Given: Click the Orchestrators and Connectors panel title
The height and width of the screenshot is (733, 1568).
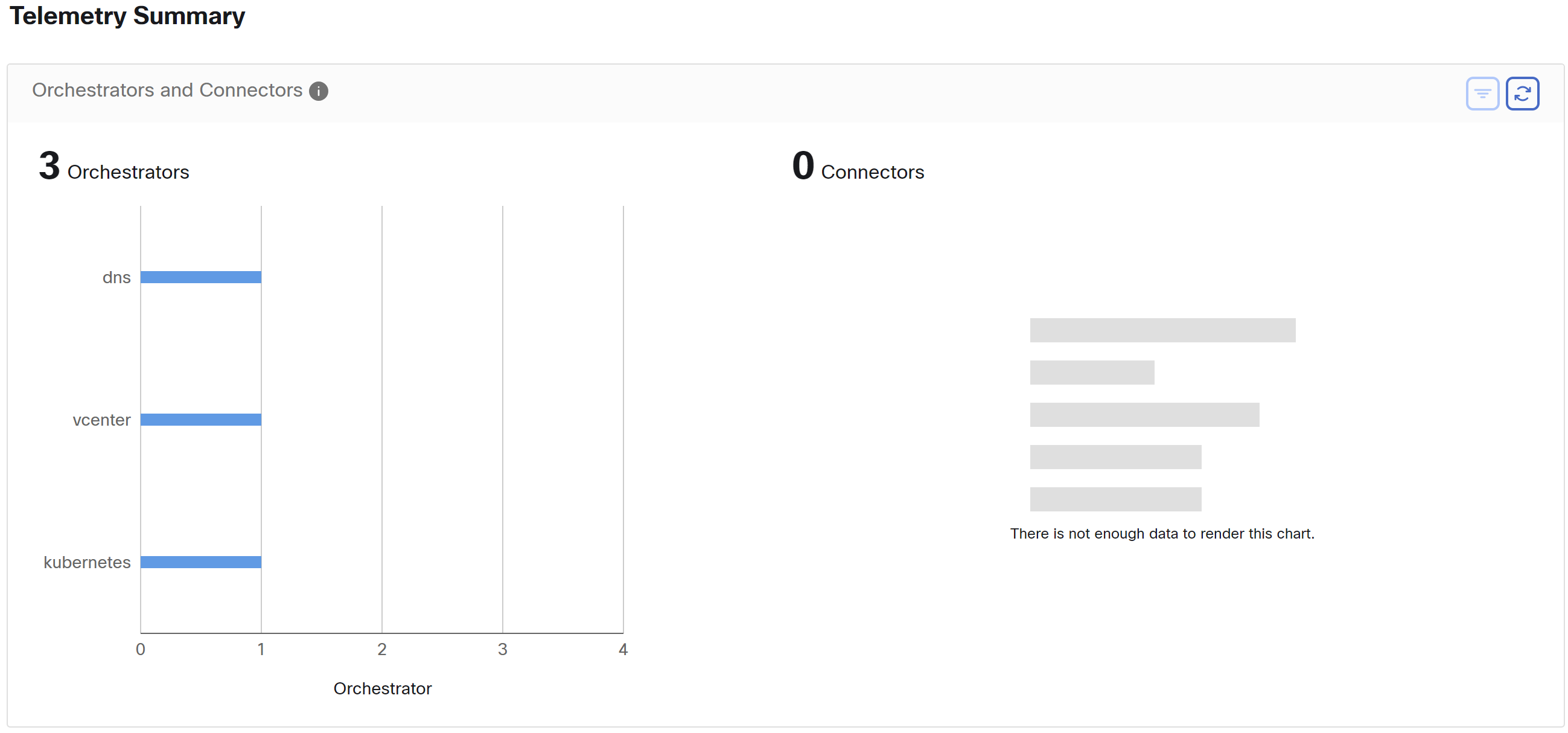Looking at the screenshot, I should (167, 90).
